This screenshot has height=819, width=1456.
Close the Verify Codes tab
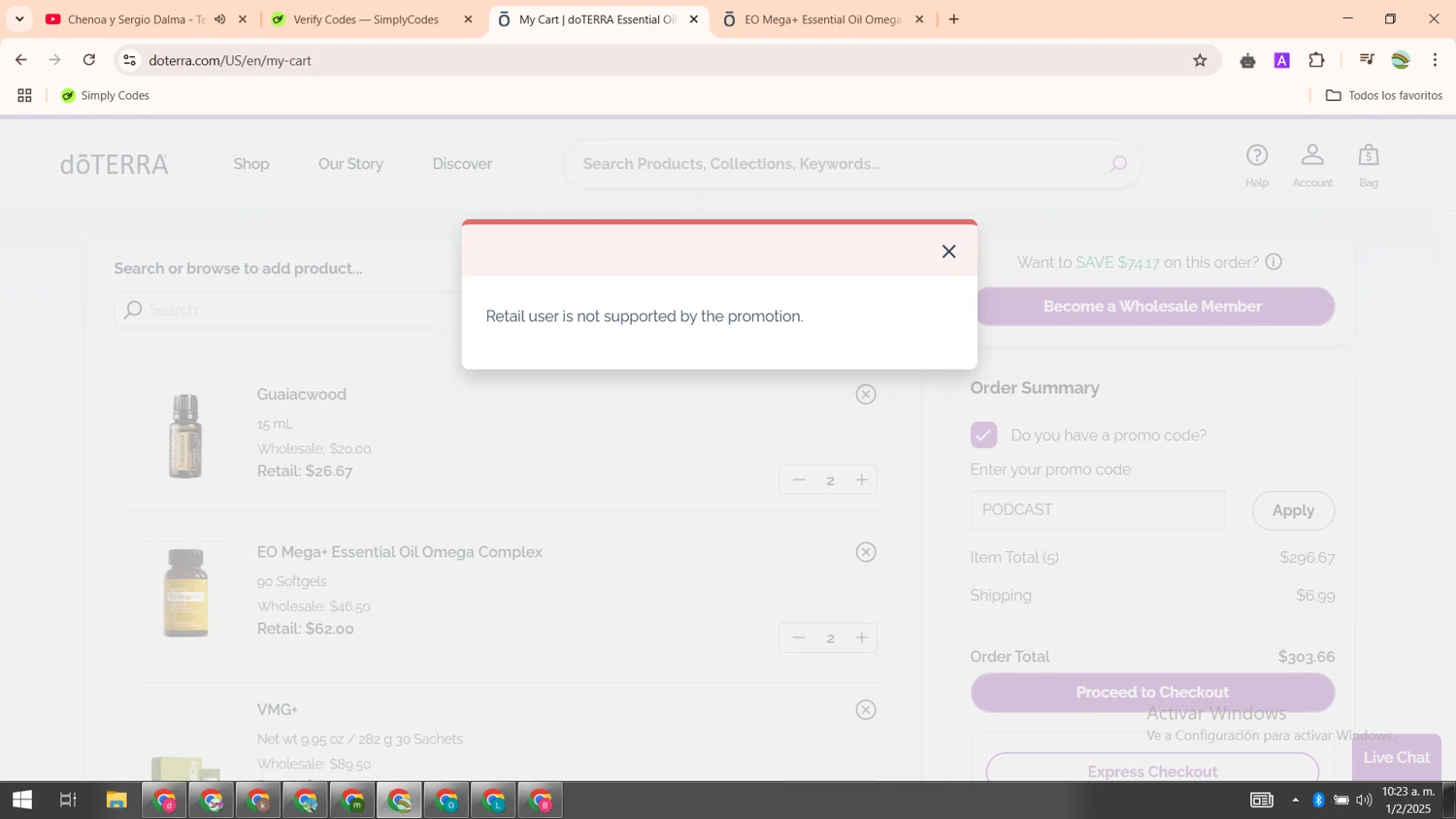(468, 19)
